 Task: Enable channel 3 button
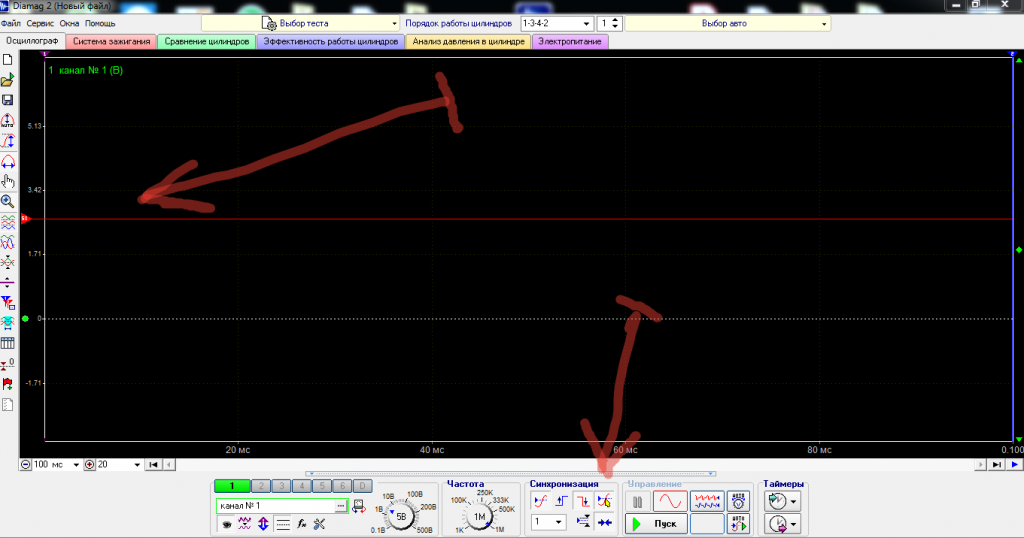(281, 486)
